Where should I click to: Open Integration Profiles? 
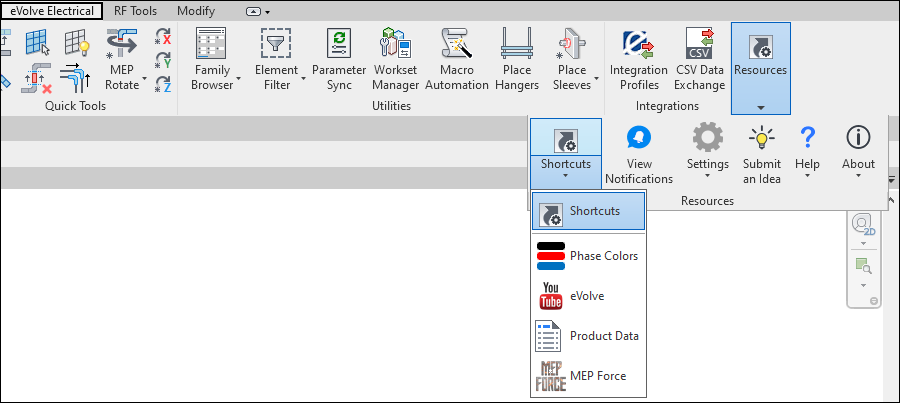(638, 60)
